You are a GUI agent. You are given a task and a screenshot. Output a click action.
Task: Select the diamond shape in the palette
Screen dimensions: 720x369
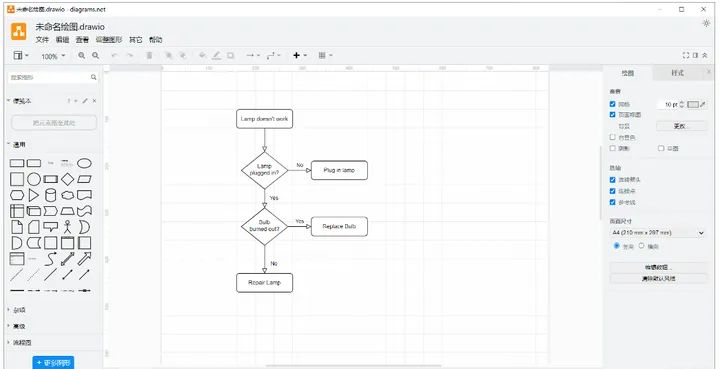[x=68, y=179]
